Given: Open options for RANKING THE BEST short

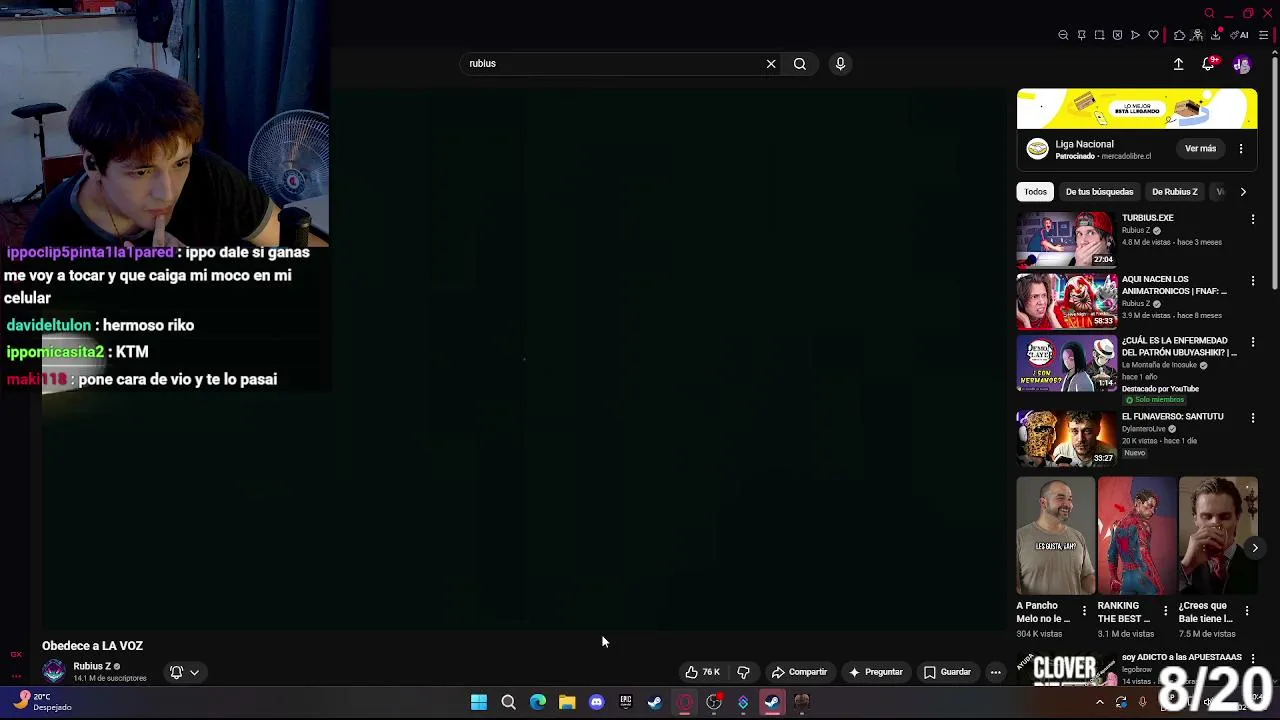Looking at the screenshot, I should point(1165,610).
